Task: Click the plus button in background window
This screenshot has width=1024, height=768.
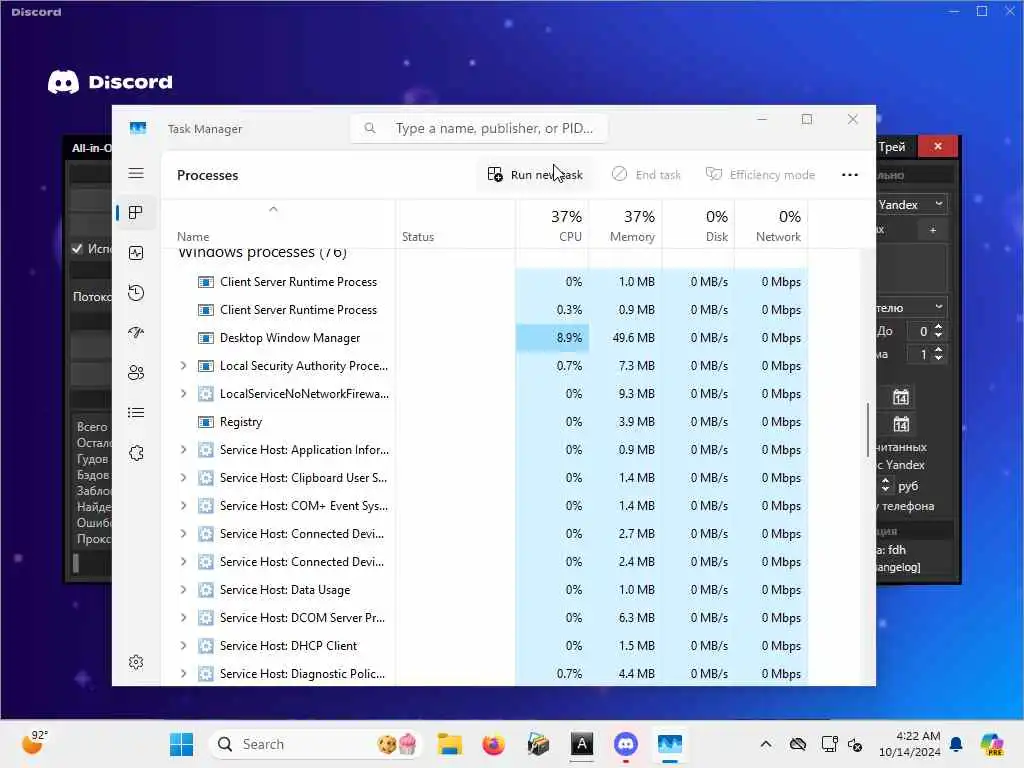Action: 933,230
